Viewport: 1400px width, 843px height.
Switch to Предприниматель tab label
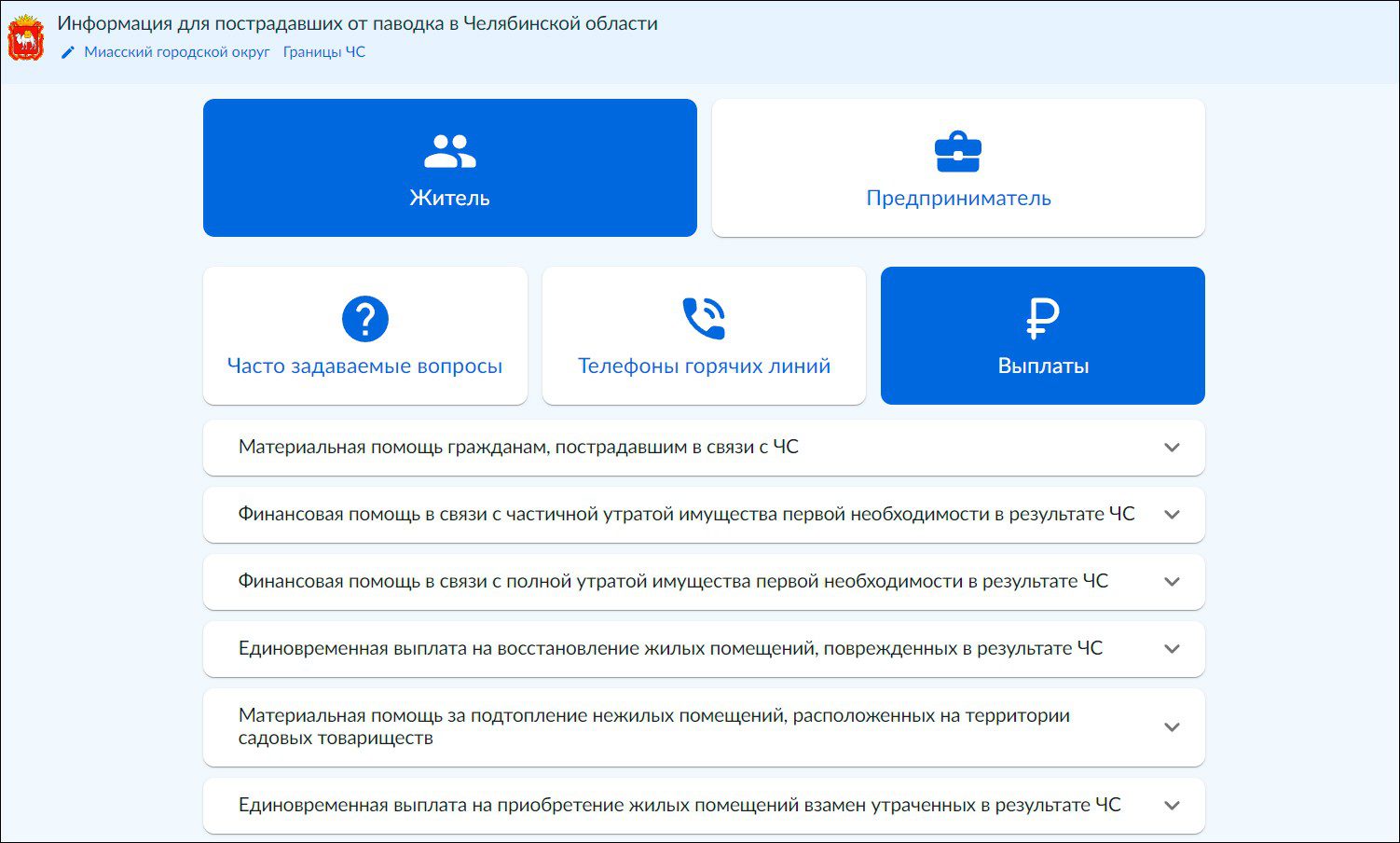click(x=958, y=198)
